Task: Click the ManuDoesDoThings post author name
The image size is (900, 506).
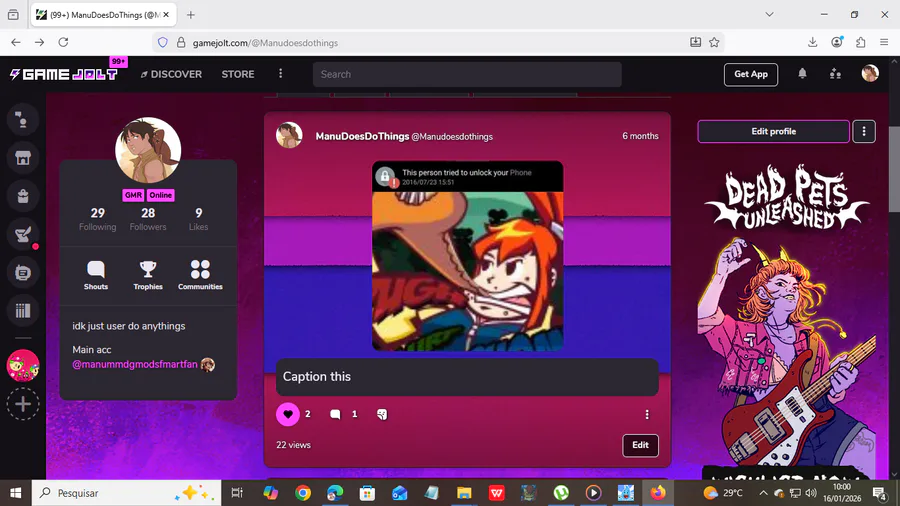Action: (362, 136)
